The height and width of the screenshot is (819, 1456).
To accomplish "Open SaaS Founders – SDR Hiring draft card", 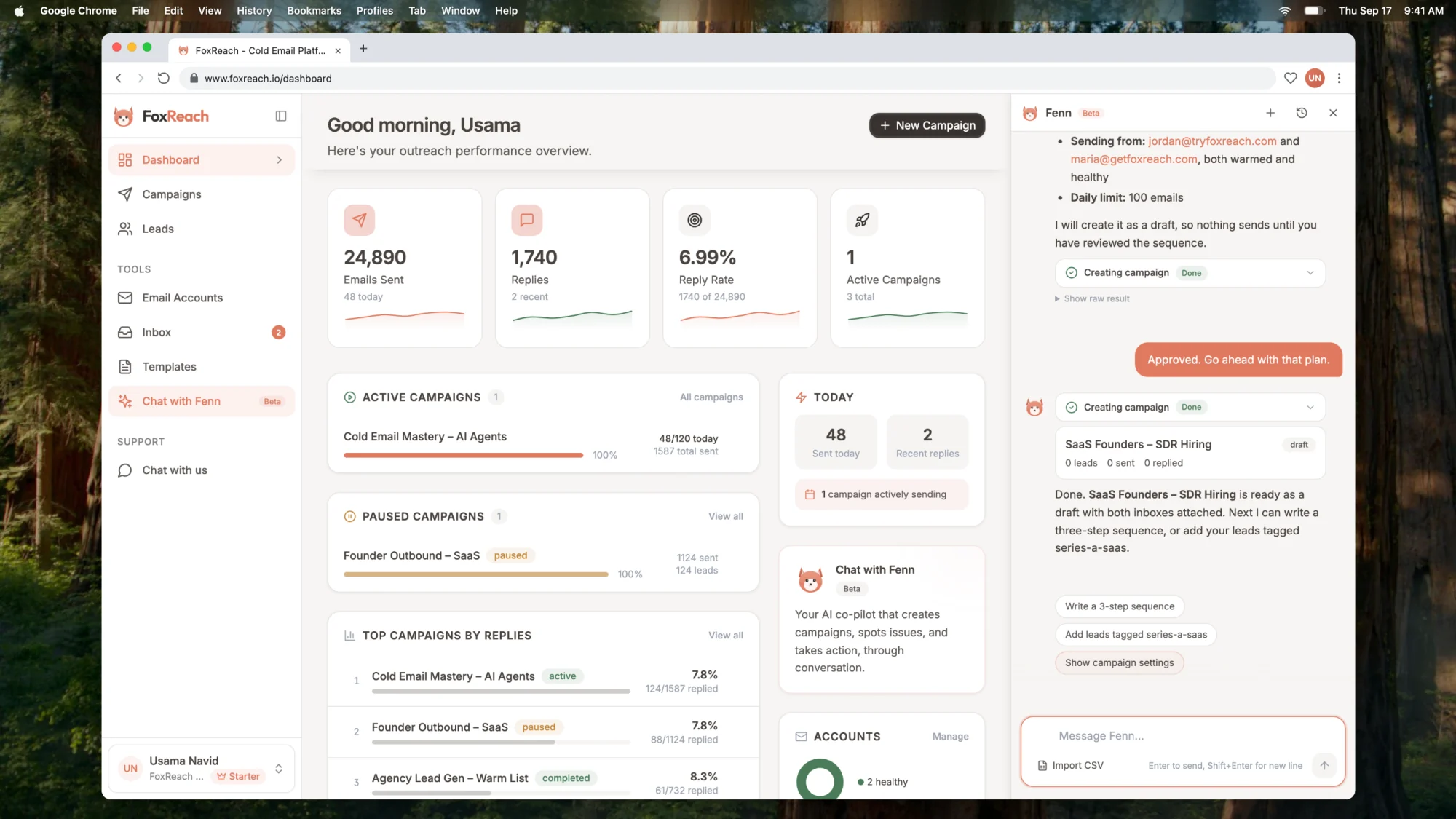I will click(1190, 453).
